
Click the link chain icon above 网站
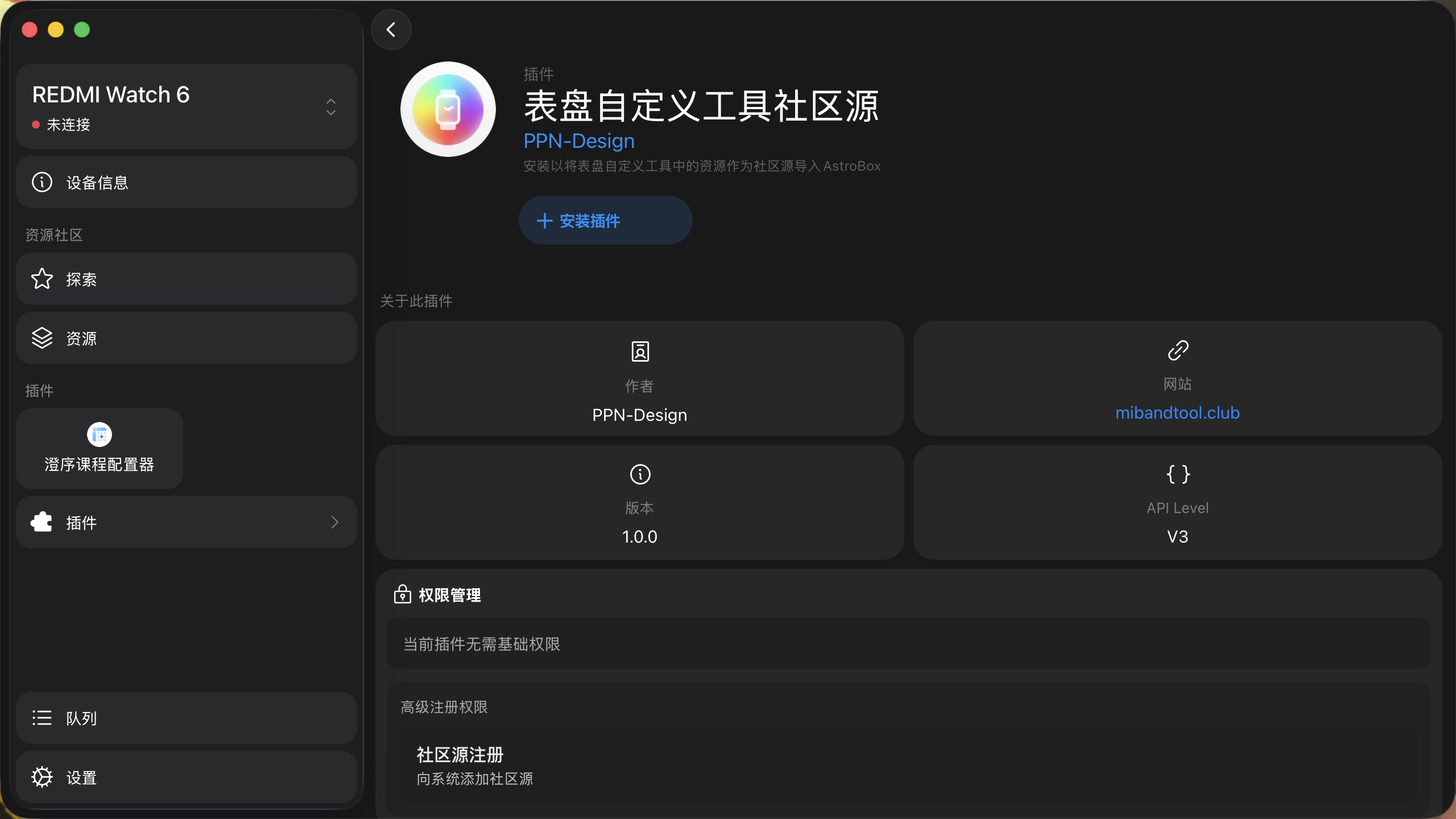1178,350
